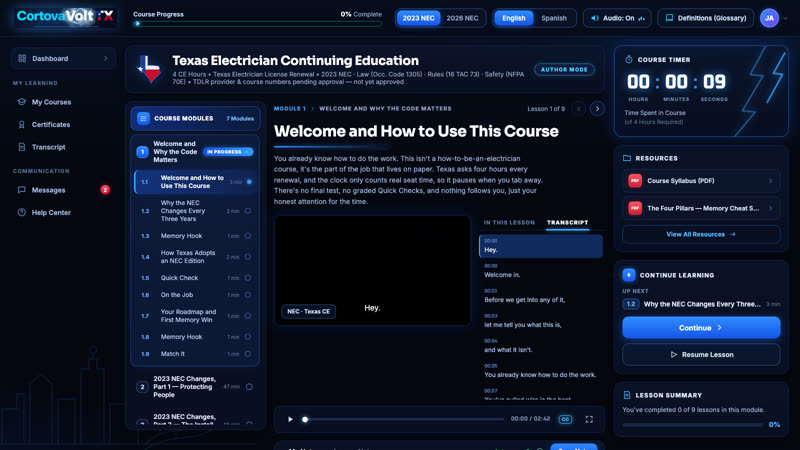
Task: Open Definitions (Glossary)
Action: point(706,18)
